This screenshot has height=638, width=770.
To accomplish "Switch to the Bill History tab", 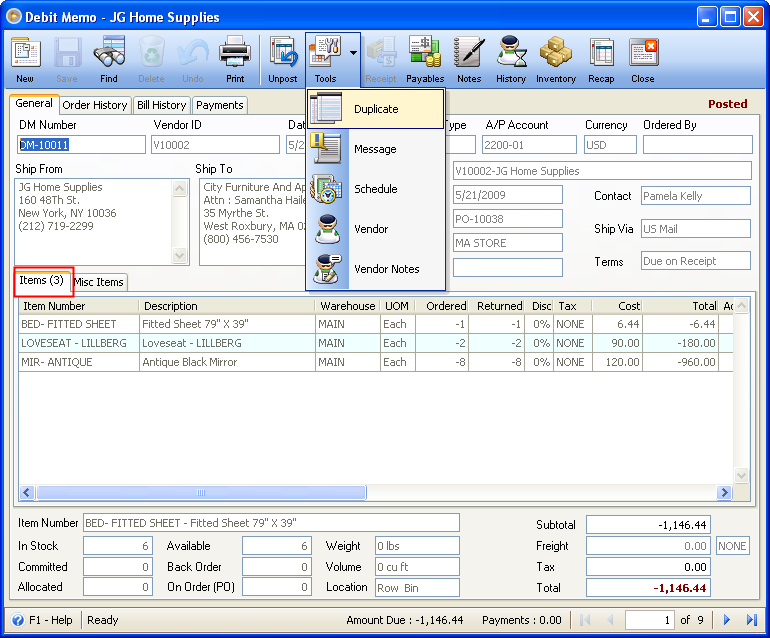I will click(162, 105).
